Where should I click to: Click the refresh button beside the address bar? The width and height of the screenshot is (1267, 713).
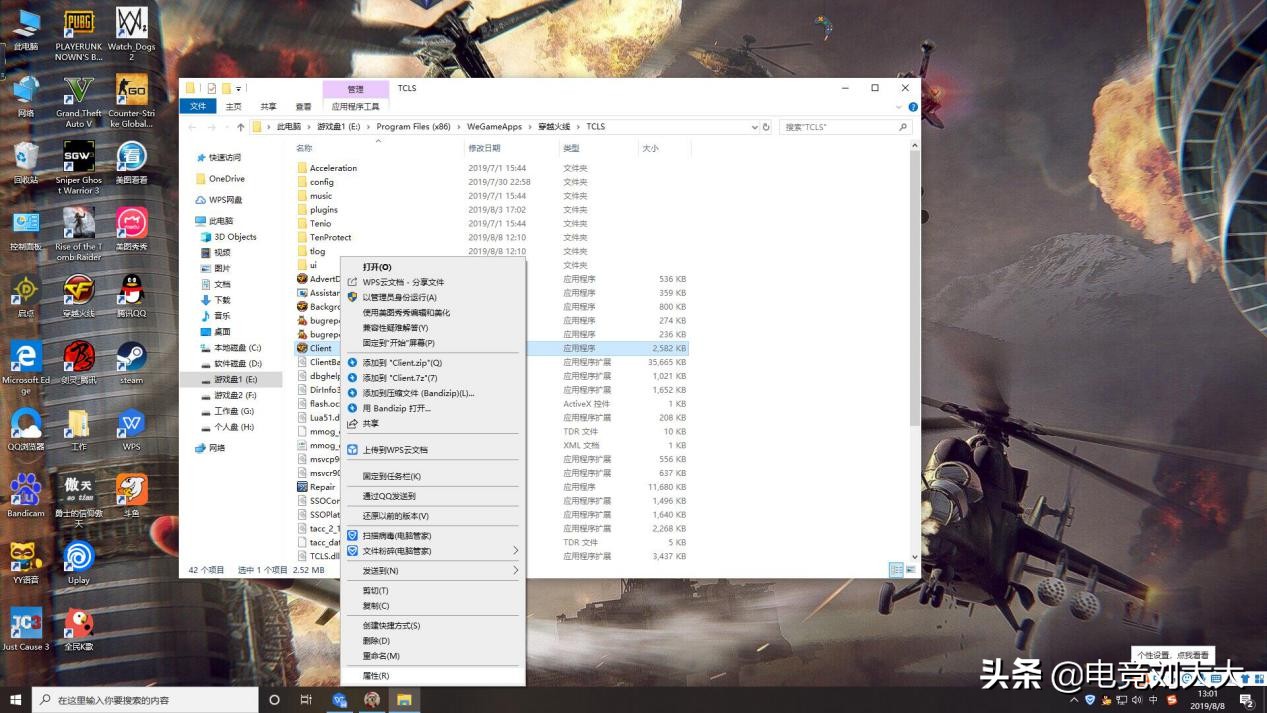tap(768, 126)
